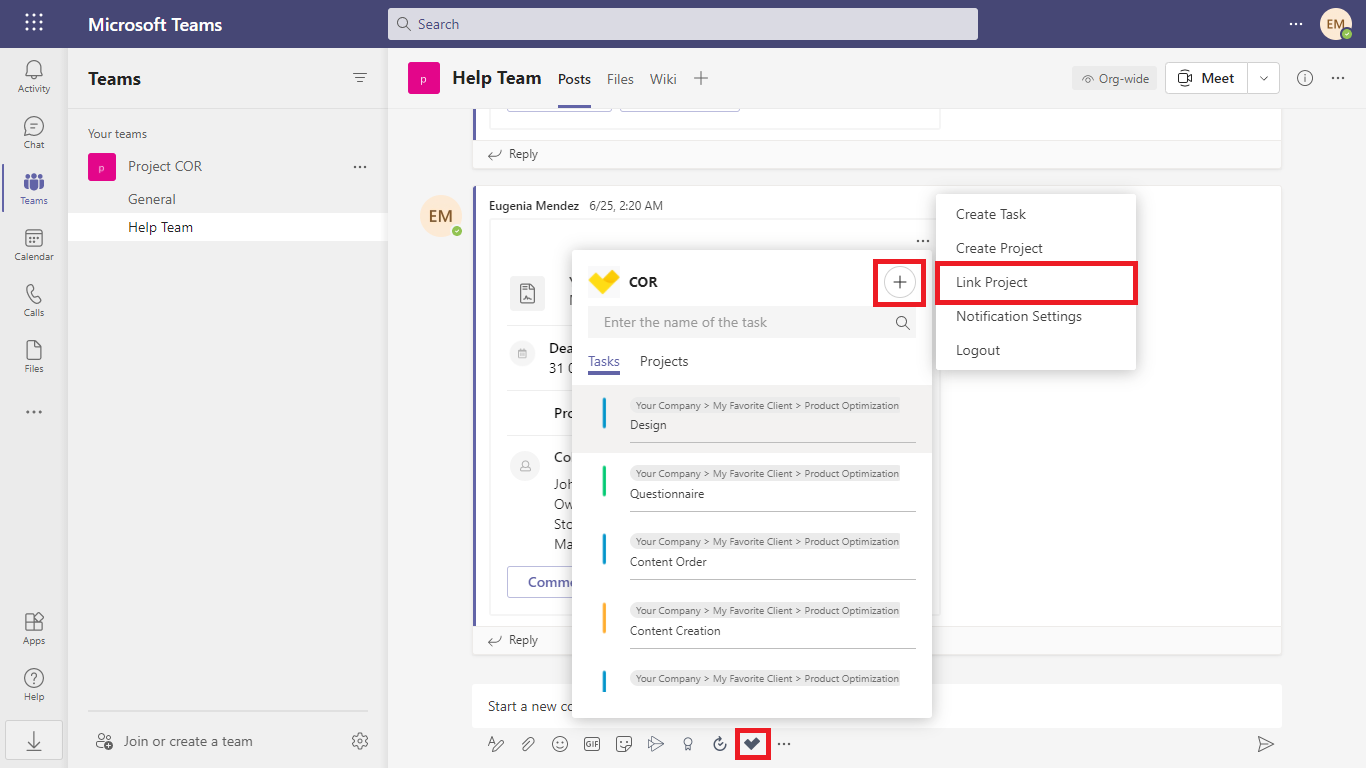Open the Activity feed

[x=34, y=76]
